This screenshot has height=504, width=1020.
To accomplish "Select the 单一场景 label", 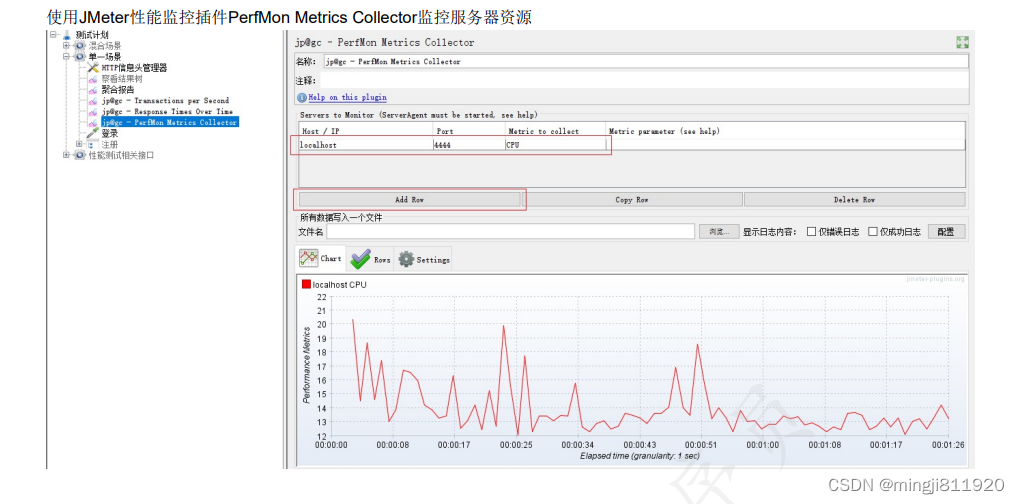I will click(105, 57).
